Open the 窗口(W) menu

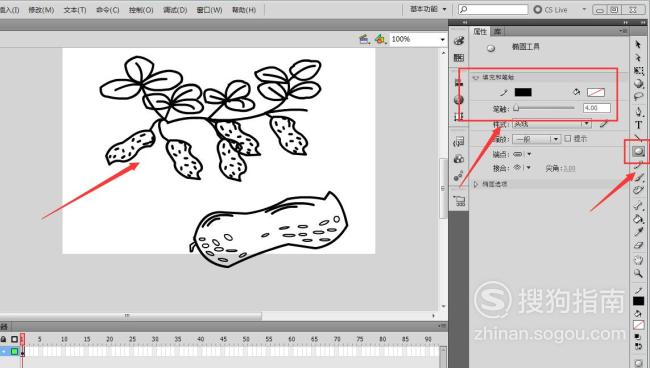(x=209, y=10)
